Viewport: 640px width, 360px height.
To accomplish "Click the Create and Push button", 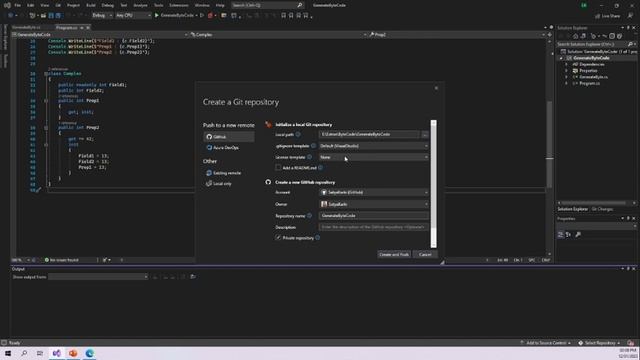I will (x=394, y=254).
